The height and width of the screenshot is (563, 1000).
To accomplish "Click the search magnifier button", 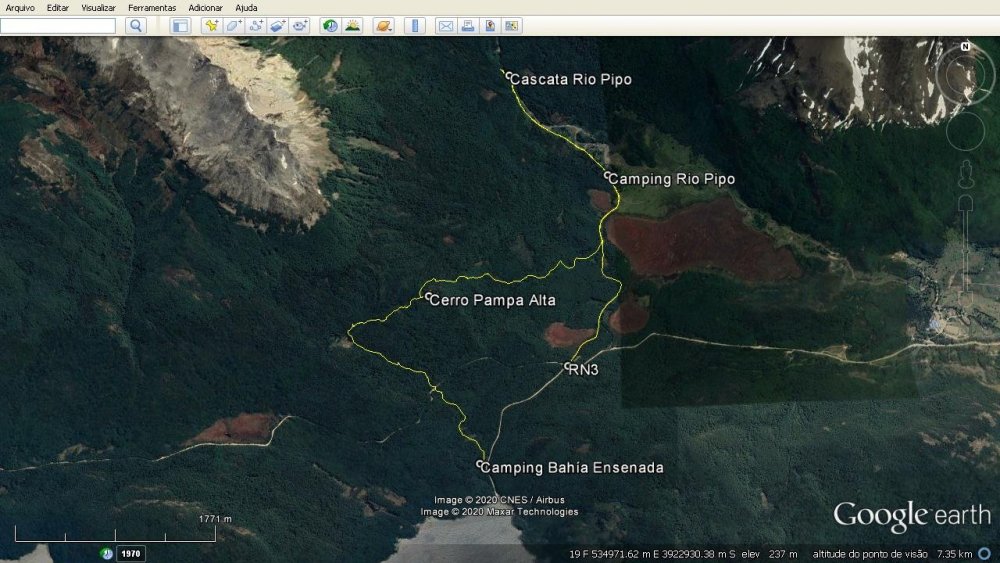I will pyautogui.click(x=137, y=26).
